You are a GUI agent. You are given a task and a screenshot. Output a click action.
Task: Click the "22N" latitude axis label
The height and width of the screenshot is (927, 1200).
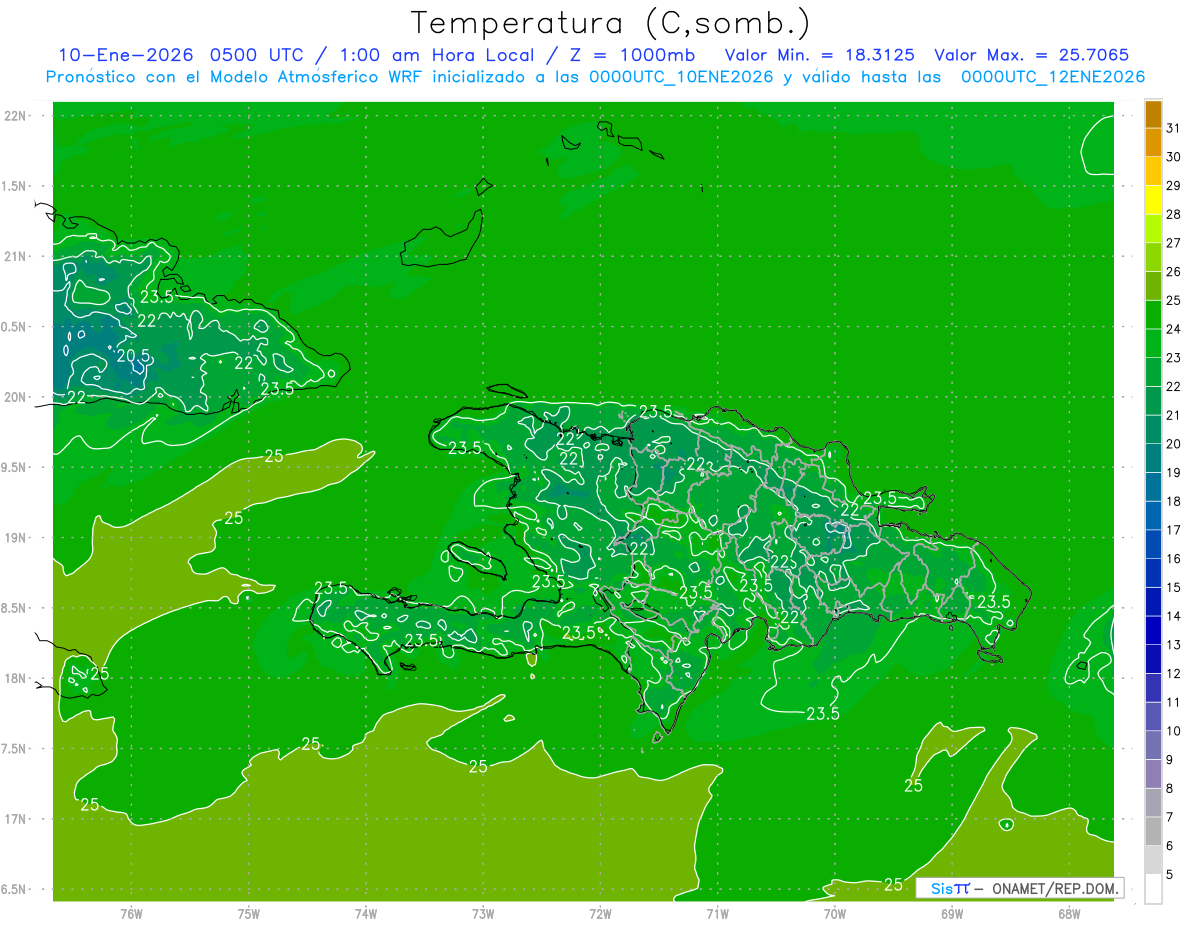(x=15, y=116)
